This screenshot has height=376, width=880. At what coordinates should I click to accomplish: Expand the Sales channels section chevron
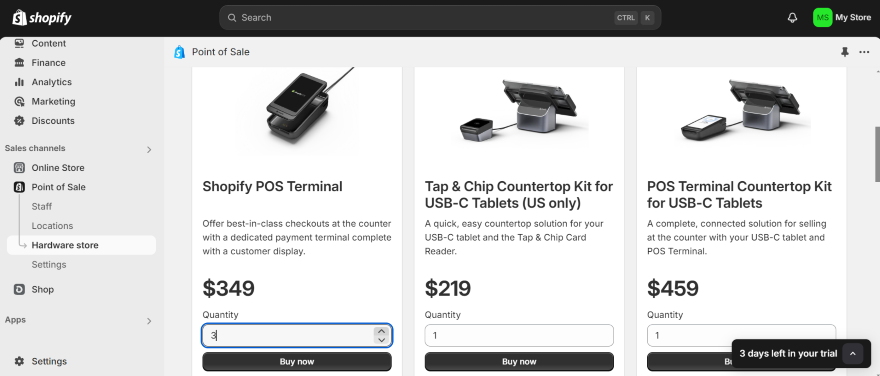[149, 149]
